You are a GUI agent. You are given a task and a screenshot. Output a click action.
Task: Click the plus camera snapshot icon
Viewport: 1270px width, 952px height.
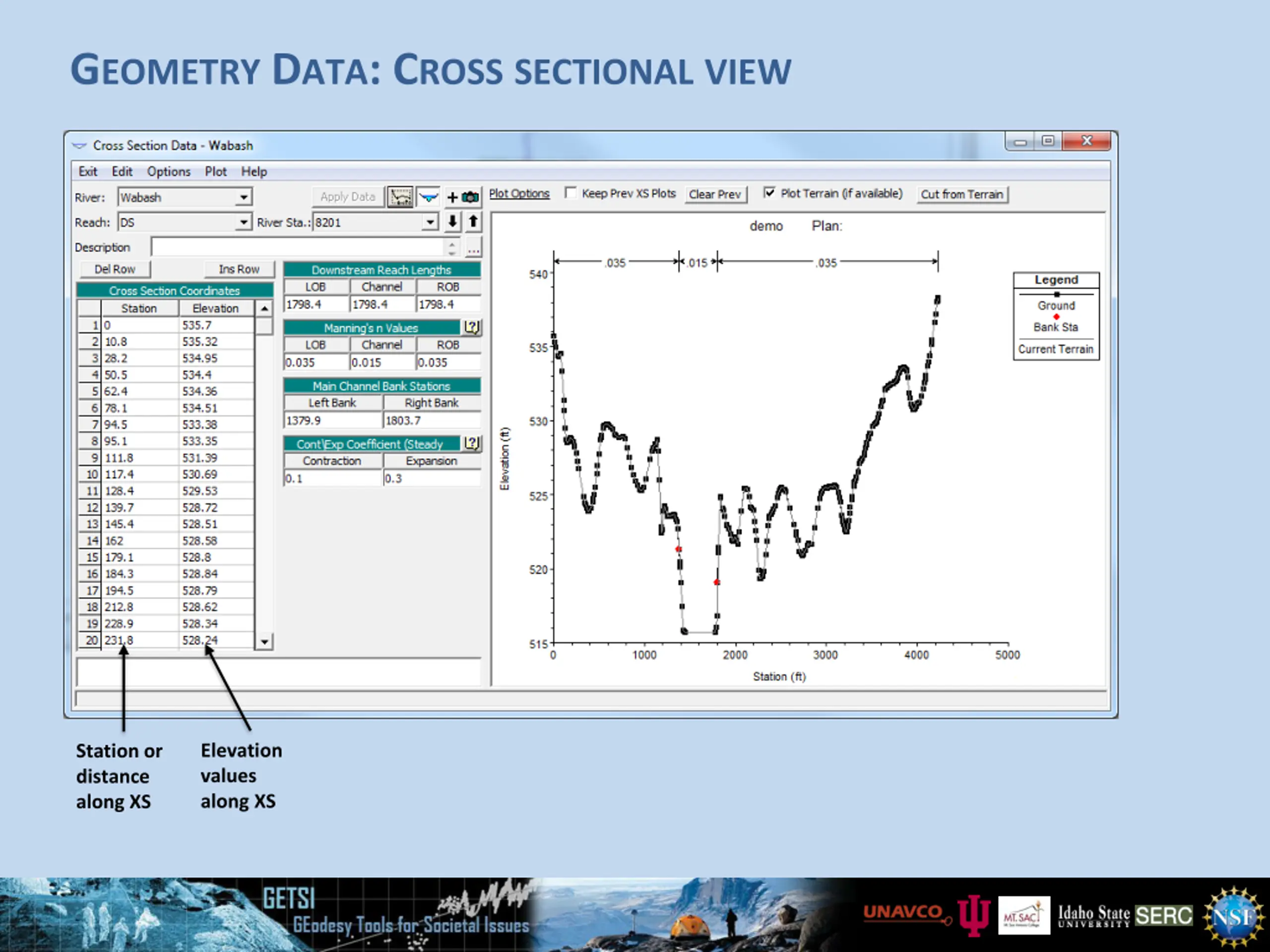(x=463, y=197)
